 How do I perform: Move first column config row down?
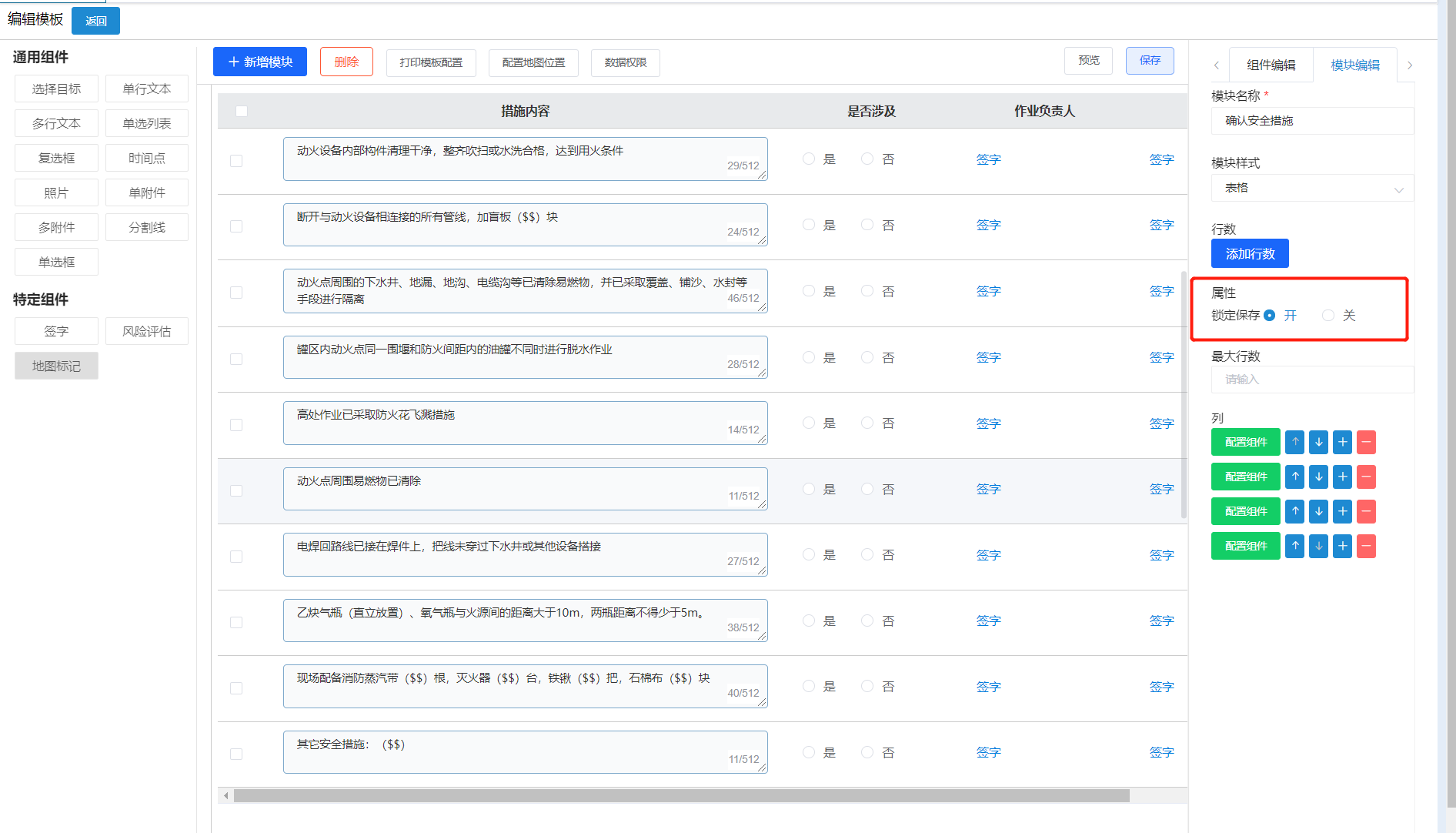tap(1319, 442)
